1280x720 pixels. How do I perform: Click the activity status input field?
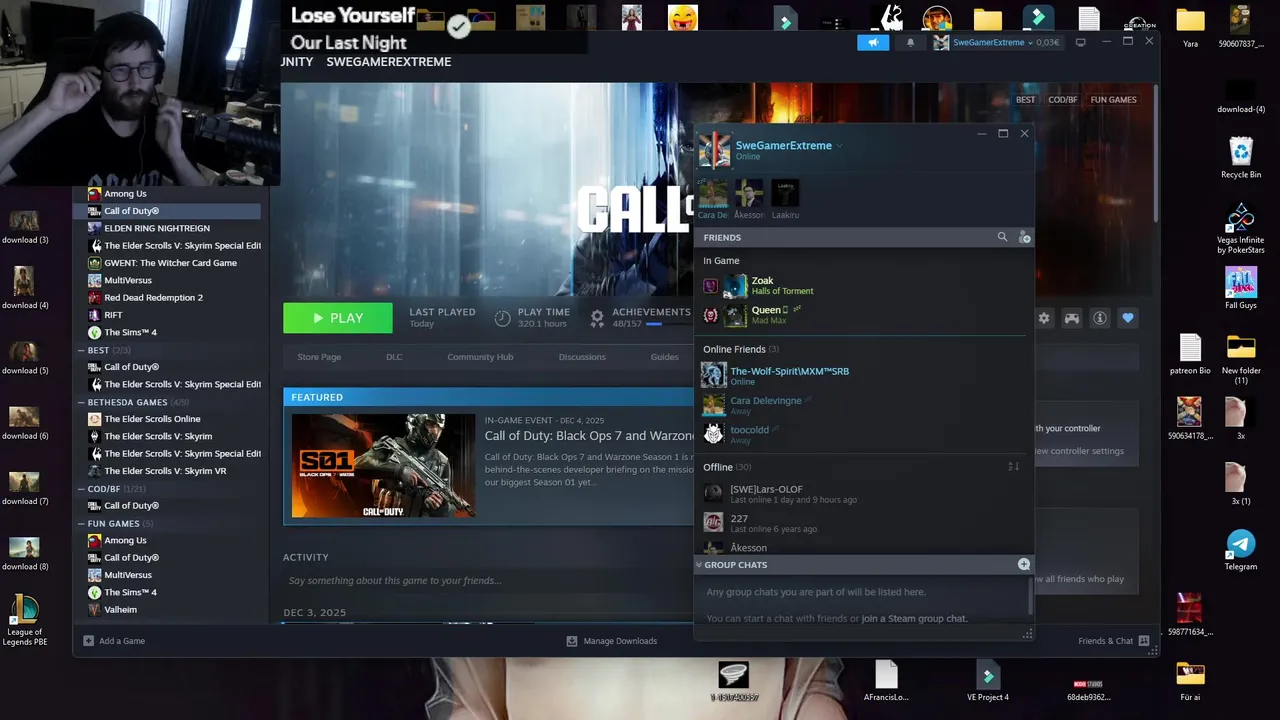pyautogui.click(x=490, y=581)
